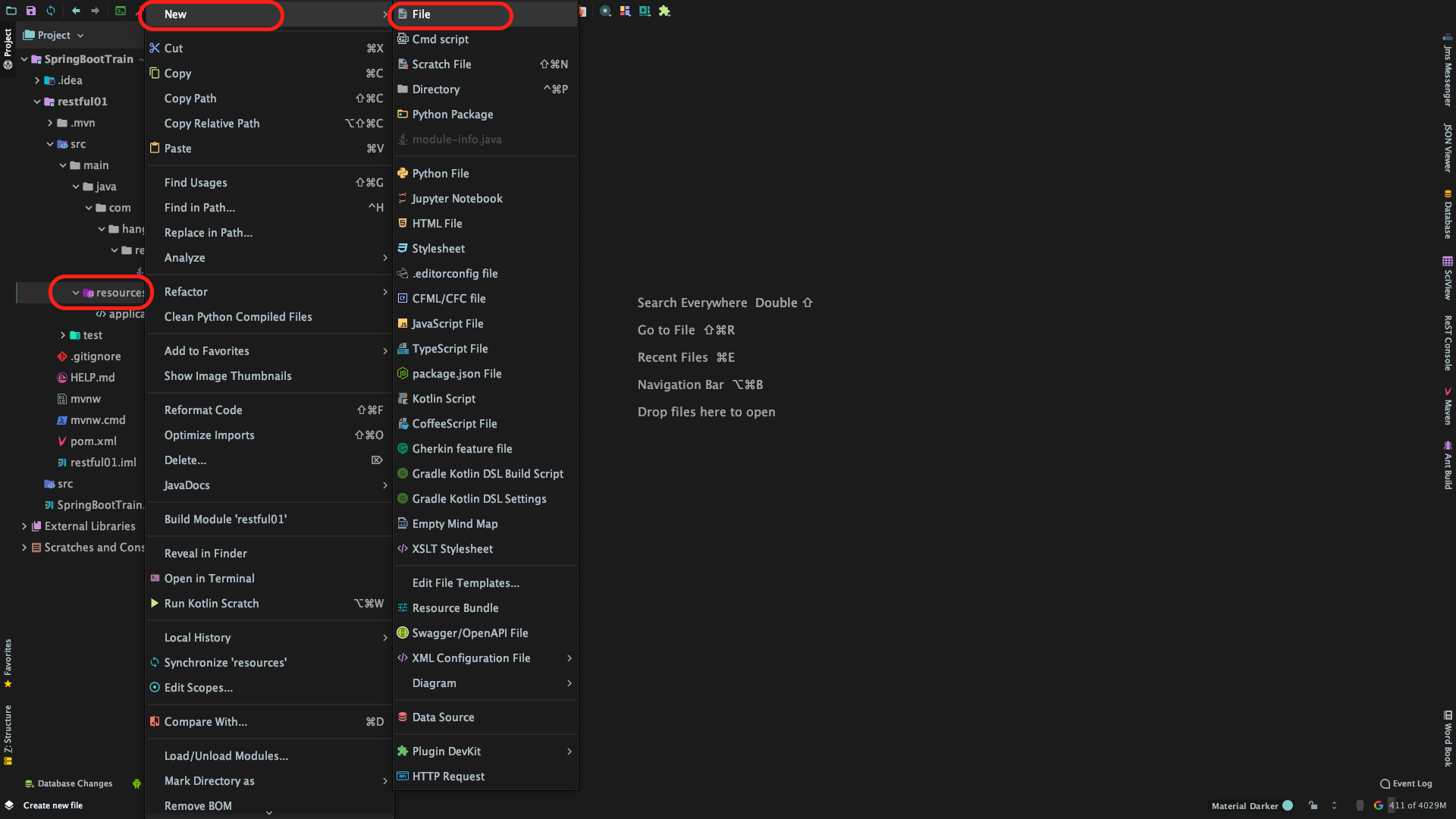Viewport: 1456px width, 819px height.
Task: Click the Google icon in status bar
Action: (1378, 805)
